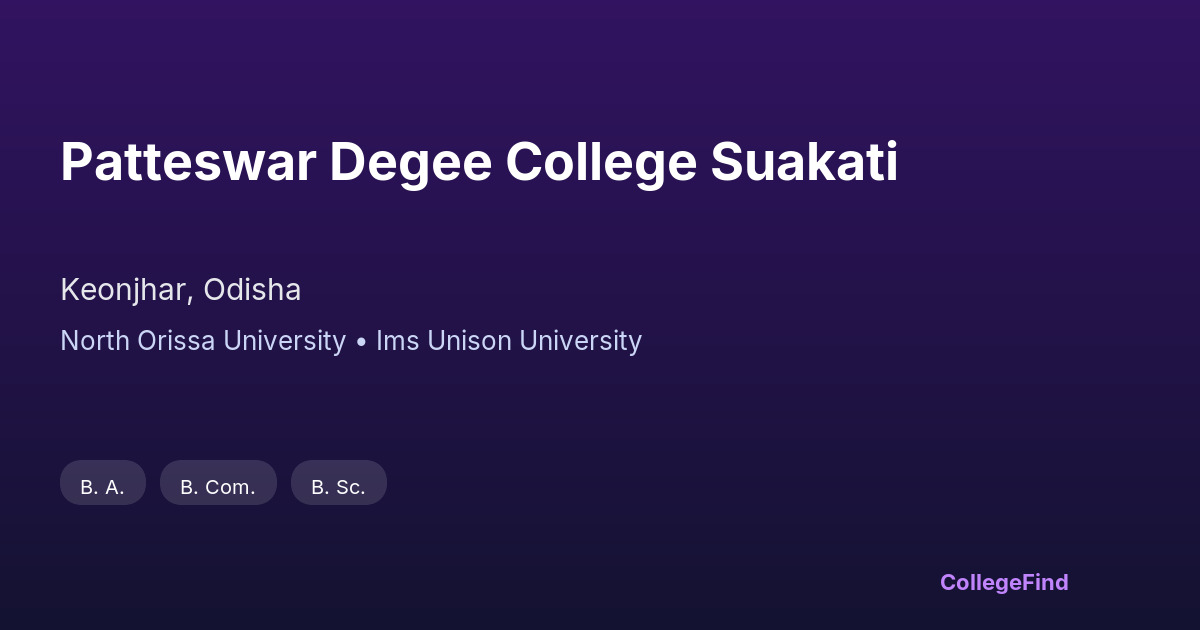Select the B. Sc. course tag
Image resolution: width=1200 pixels, height=630 pixels.
(338, 484)
